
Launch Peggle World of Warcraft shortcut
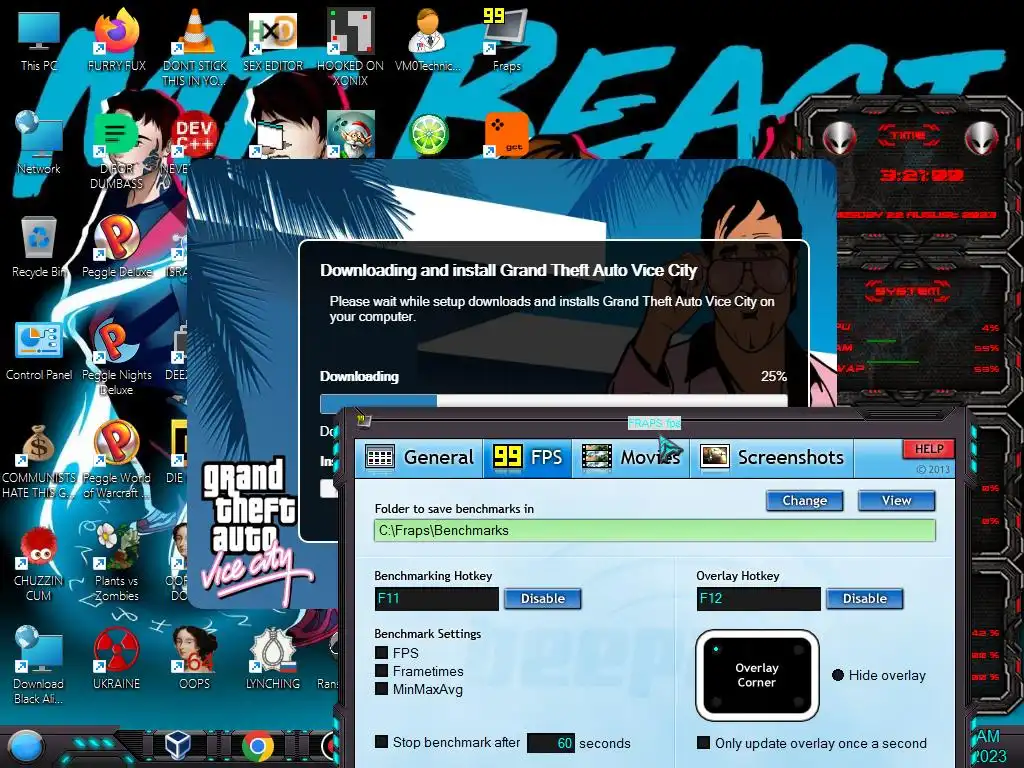116,460
